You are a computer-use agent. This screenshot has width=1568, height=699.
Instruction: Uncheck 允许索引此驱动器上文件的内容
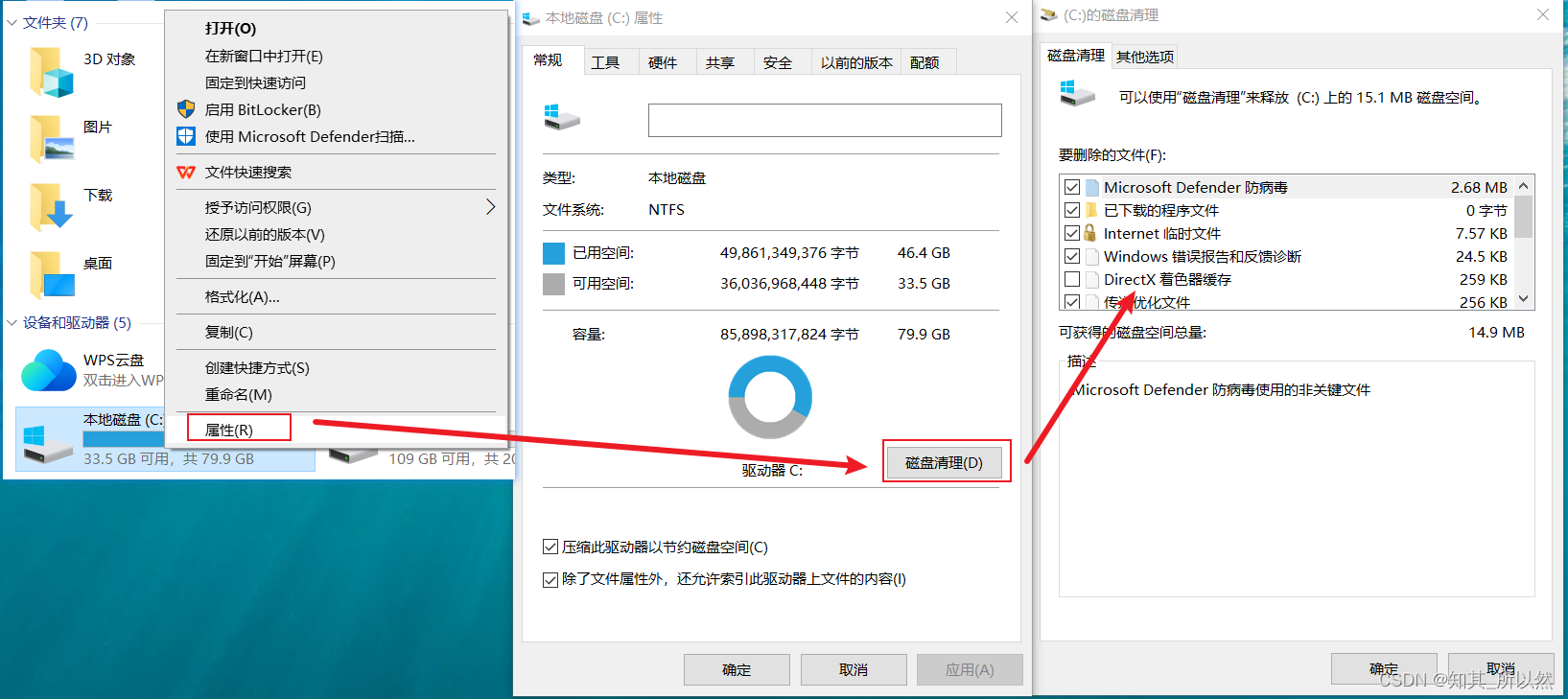(x=550, y=579)
